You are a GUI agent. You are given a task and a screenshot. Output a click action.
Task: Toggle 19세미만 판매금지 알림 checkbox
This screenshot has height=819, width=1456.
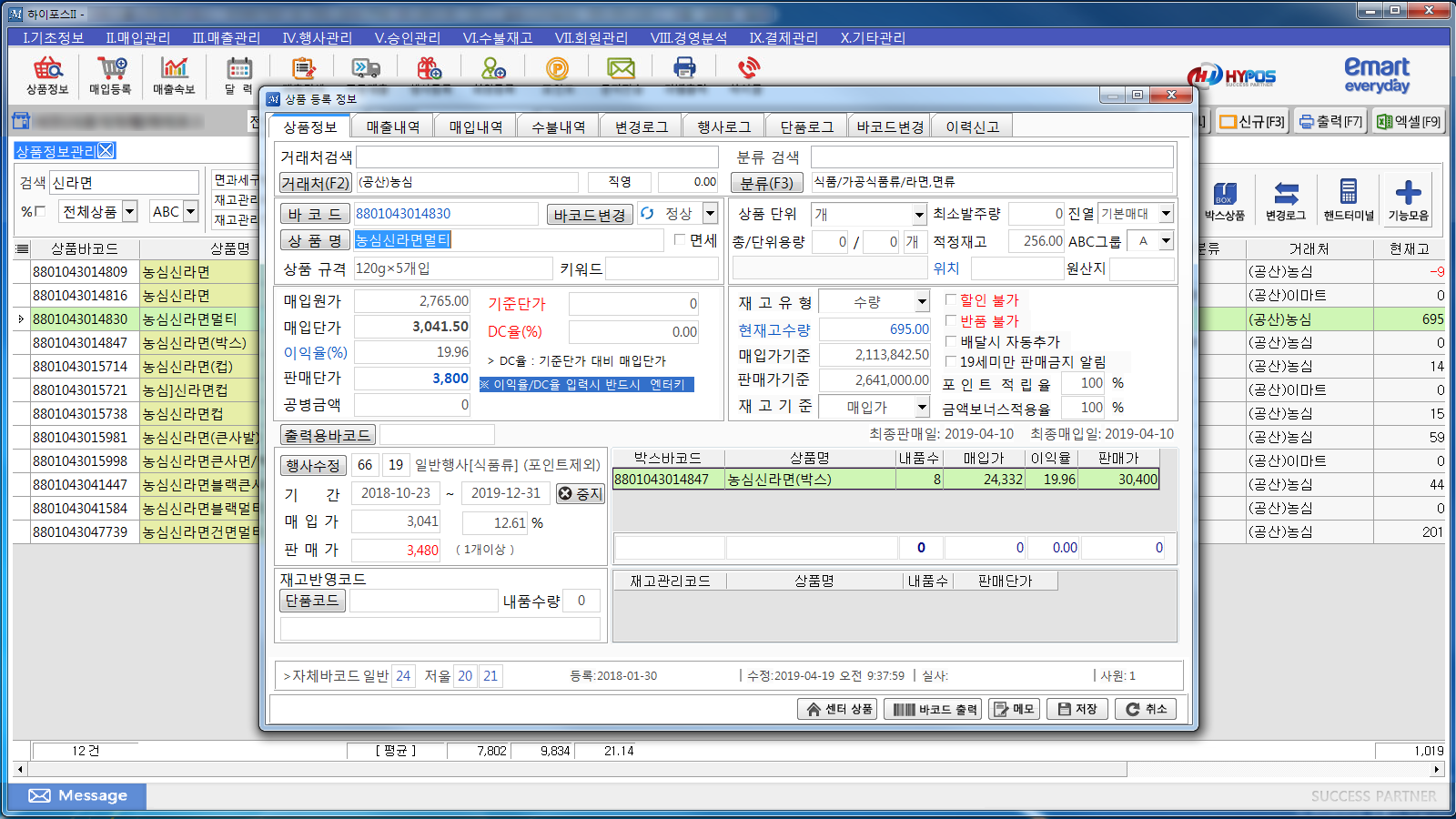tap(951, 361)
